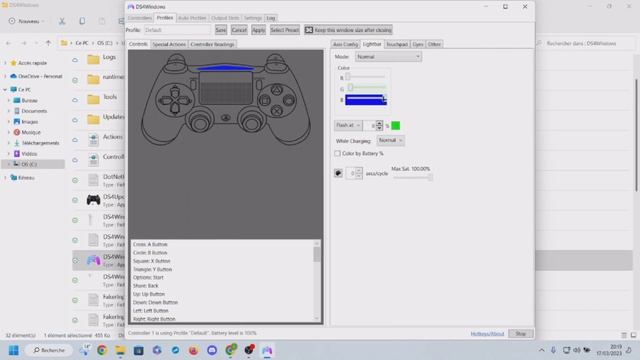This screenshot has width=640, height=360.
Task: Switch to the Controllers tab
Action: point(140,18)
